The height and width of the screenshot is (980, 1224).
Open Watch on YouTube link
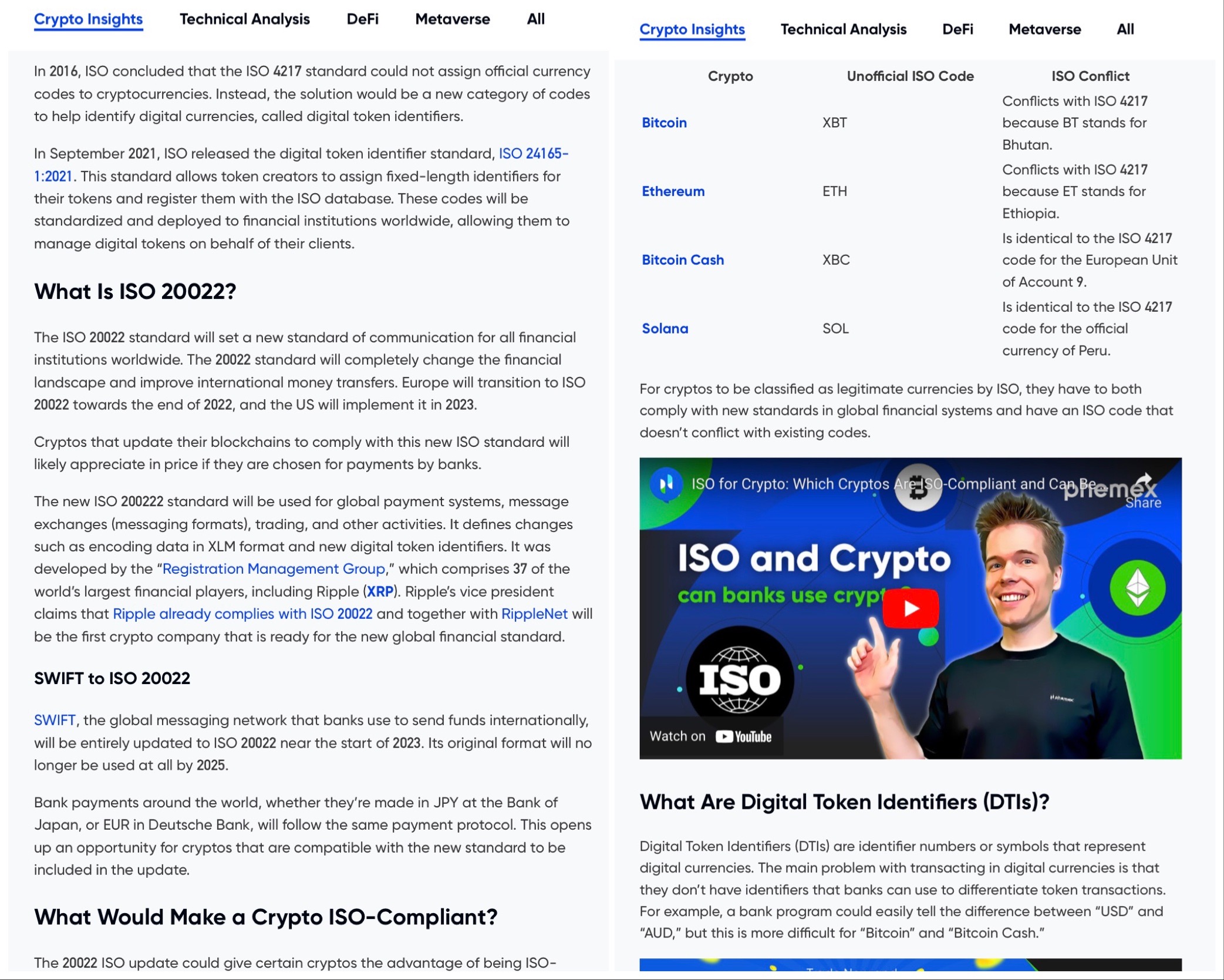click(x=710, y=736)
